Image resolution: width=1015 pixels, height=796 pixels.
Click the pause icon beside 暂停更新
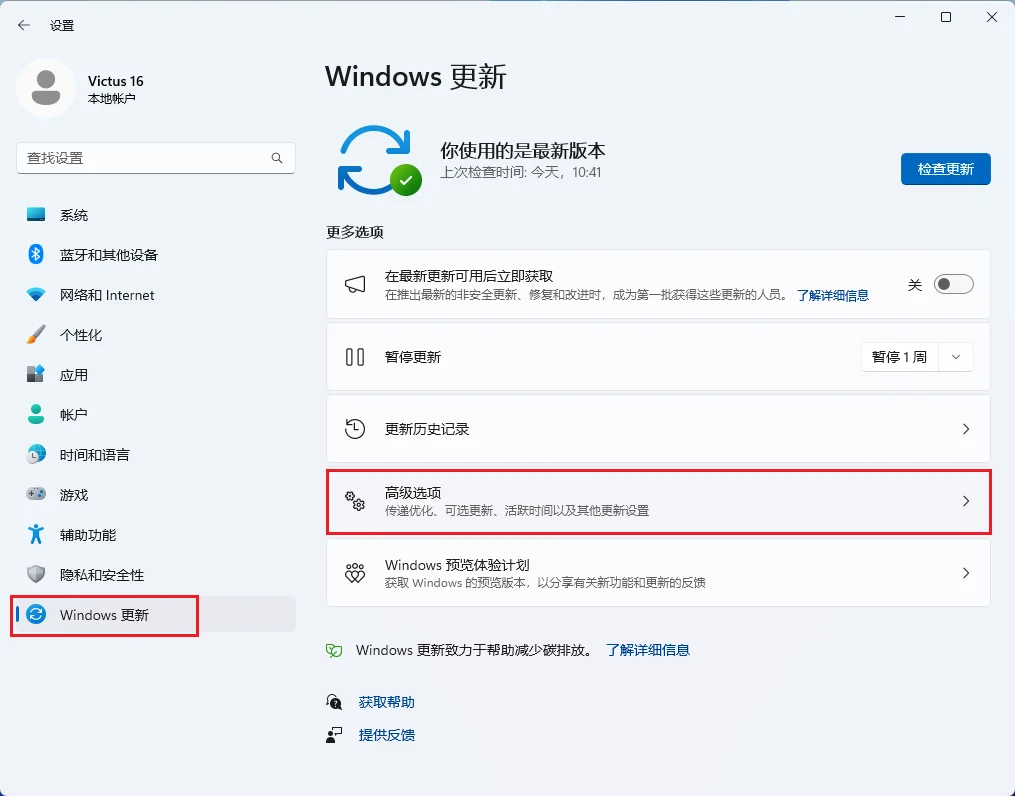tap(355, 357)
